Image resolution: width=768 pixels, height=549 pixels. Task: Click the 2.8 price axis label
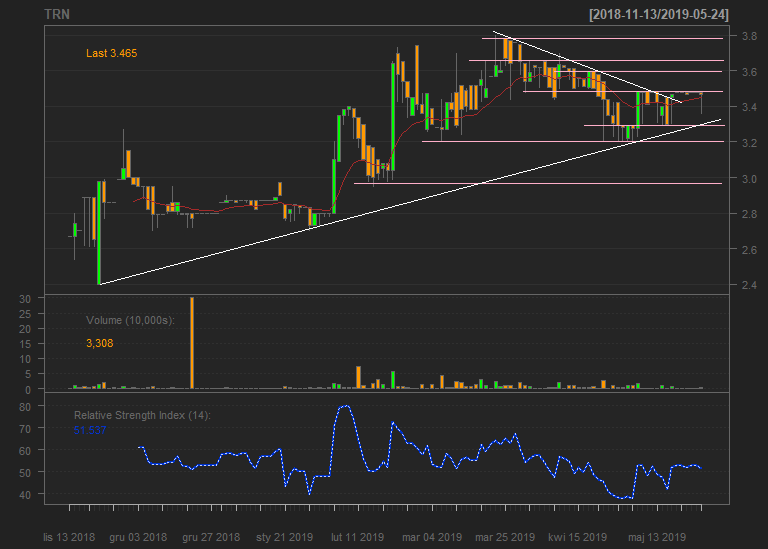pyautogui.click(x=749, y=214)
